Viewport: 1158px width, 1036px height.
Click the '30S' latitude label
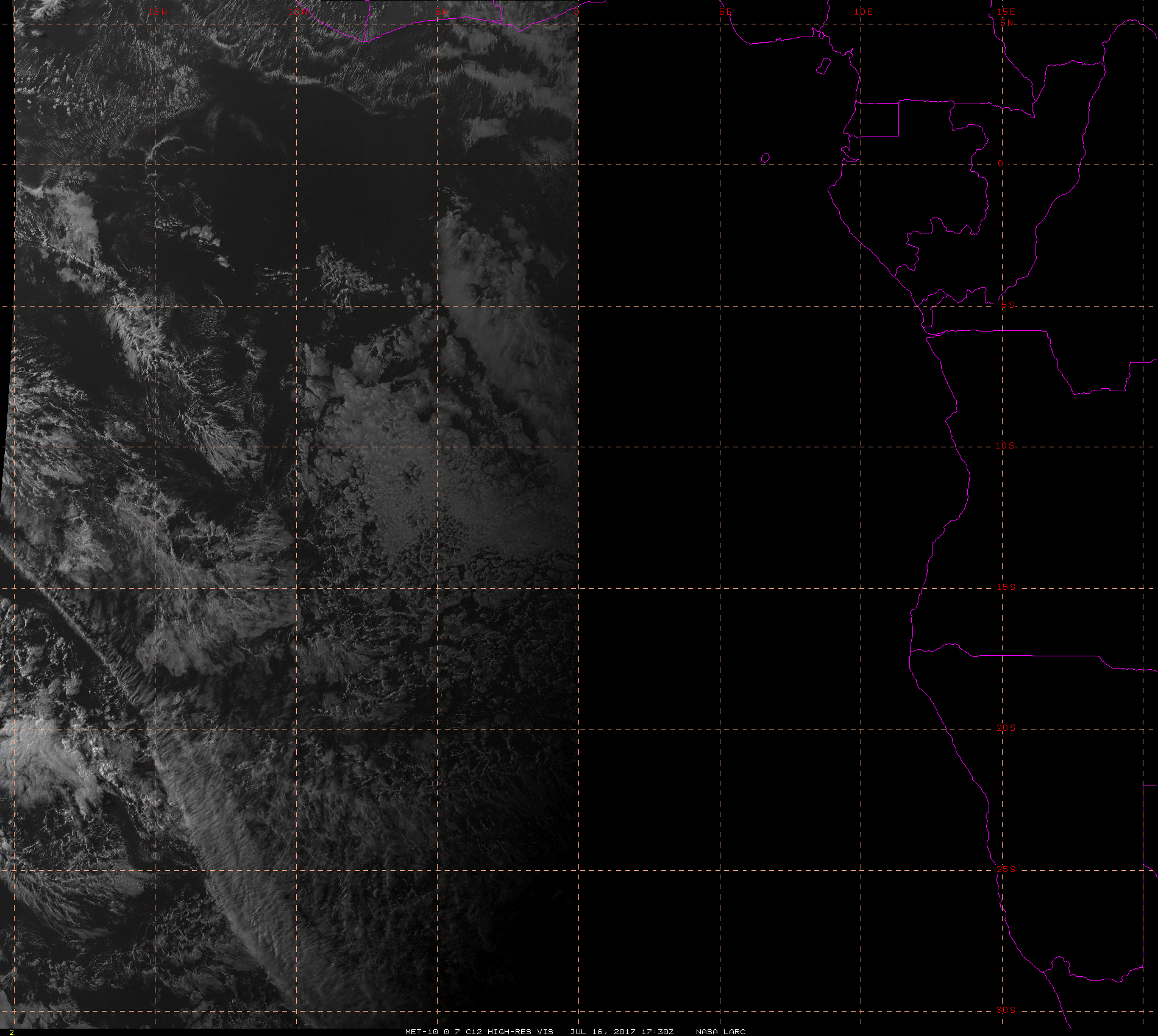(x=1006, y=1010)
